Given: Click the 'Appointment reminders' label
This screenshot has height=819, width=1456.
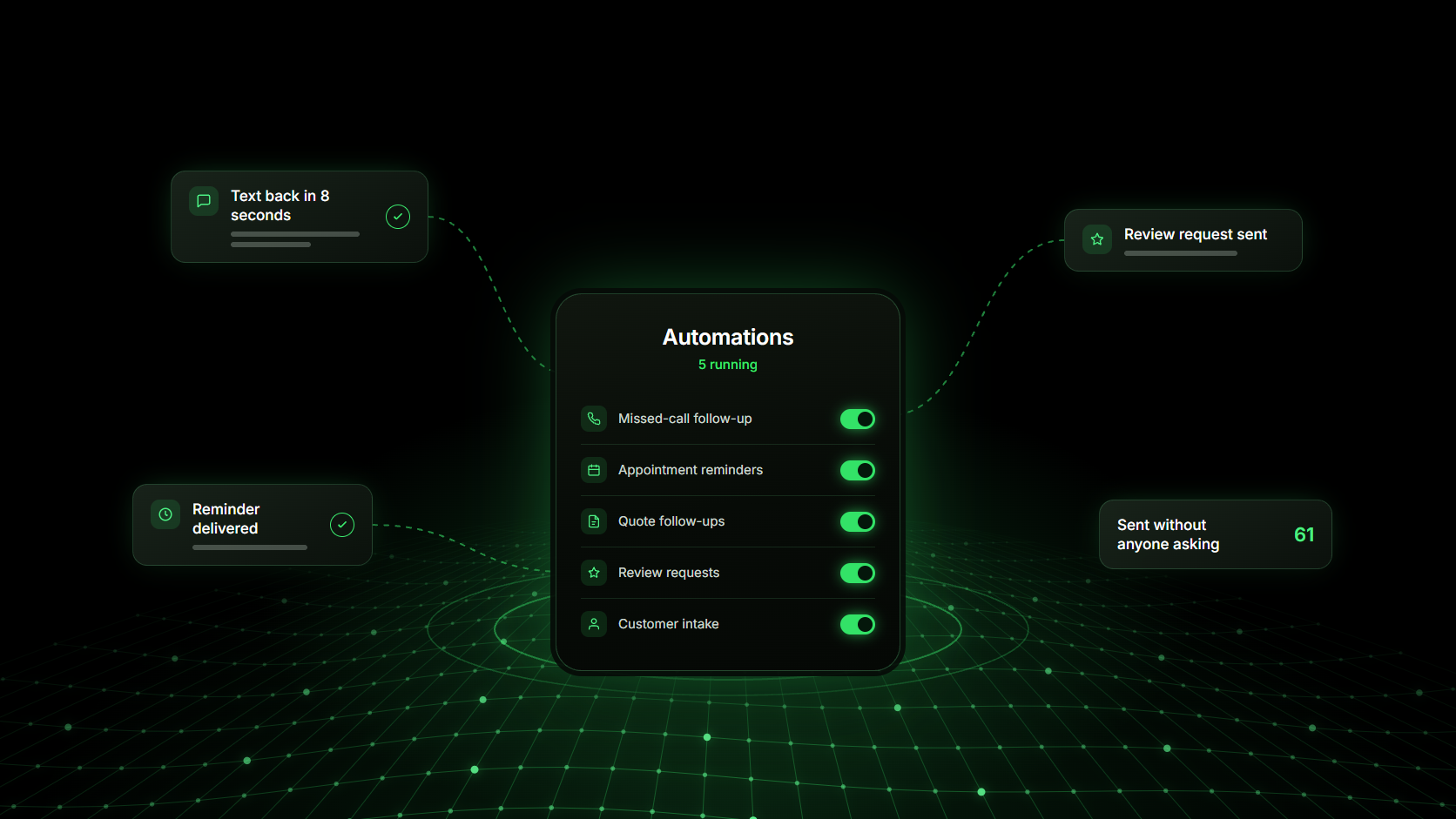Looking at the screenshot, I should 691,470.
